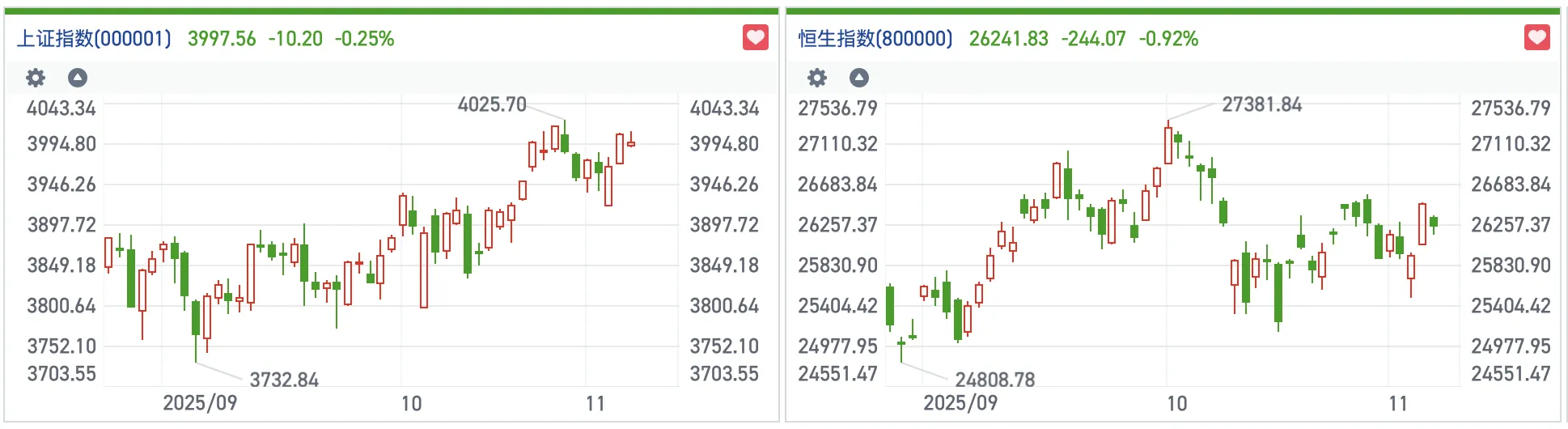Click the 24808.78 low label on 恒生 chart
1568x429 pixels.
tap(994, 380)
